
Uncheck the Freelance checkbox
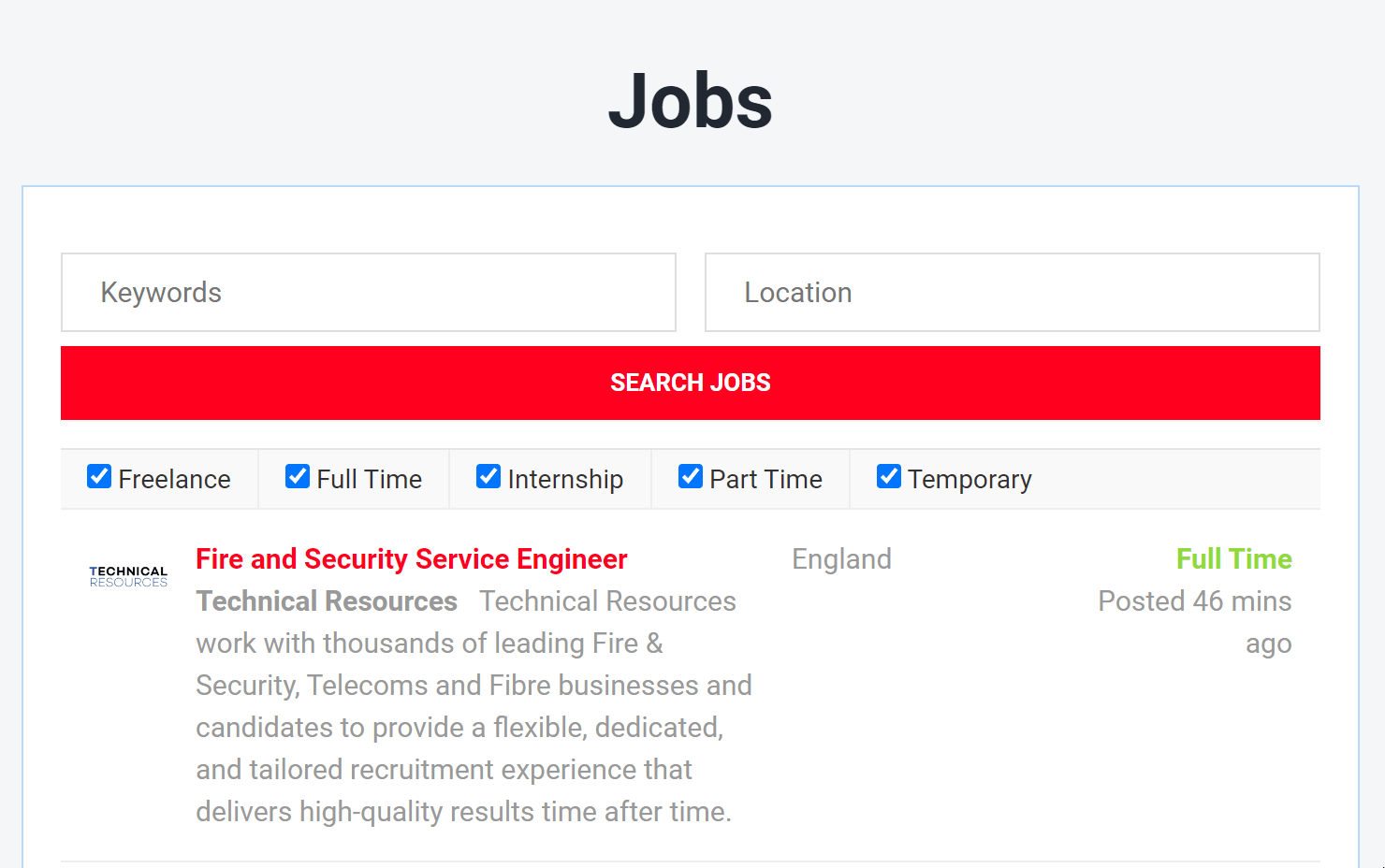click(99, 477)
